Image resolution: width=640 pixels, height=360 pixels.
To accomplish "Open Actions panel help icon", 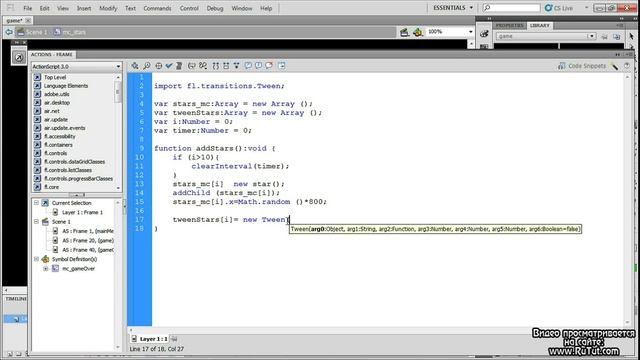I will pos(627,66).
